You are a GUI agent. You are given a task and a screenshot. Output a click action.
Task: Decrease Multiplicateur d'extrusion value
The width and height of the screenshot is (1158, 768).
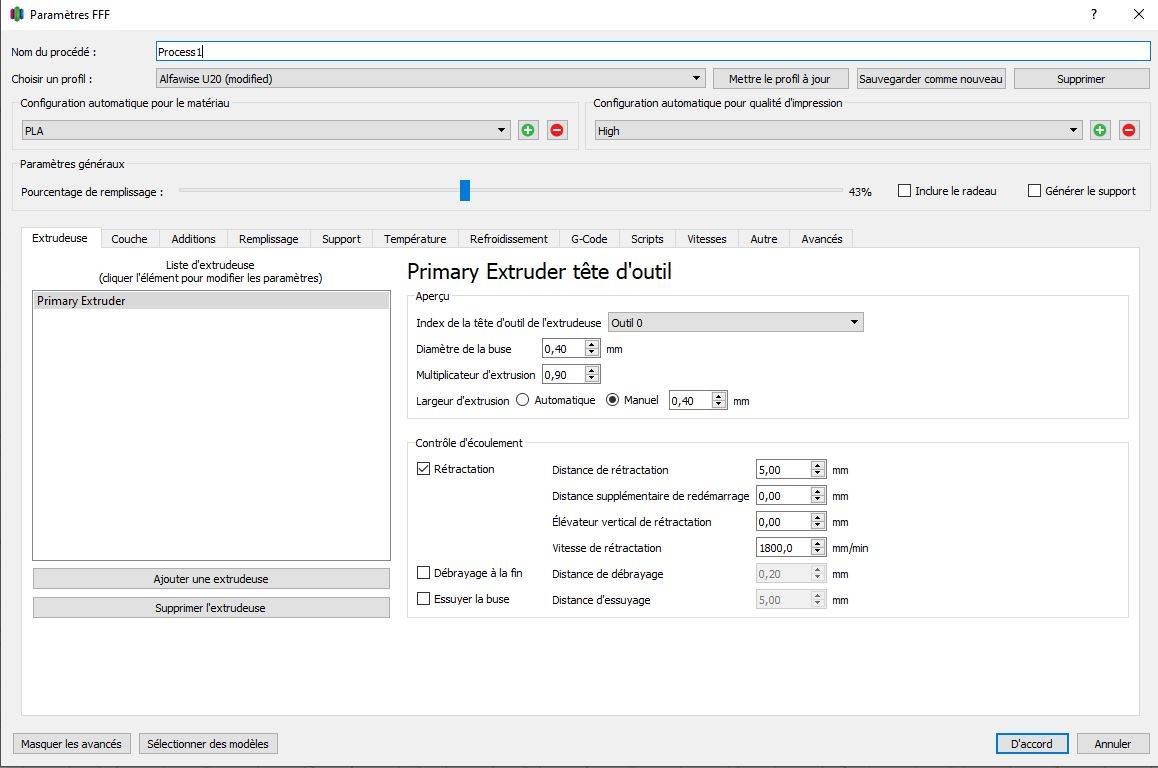[592, 379]
